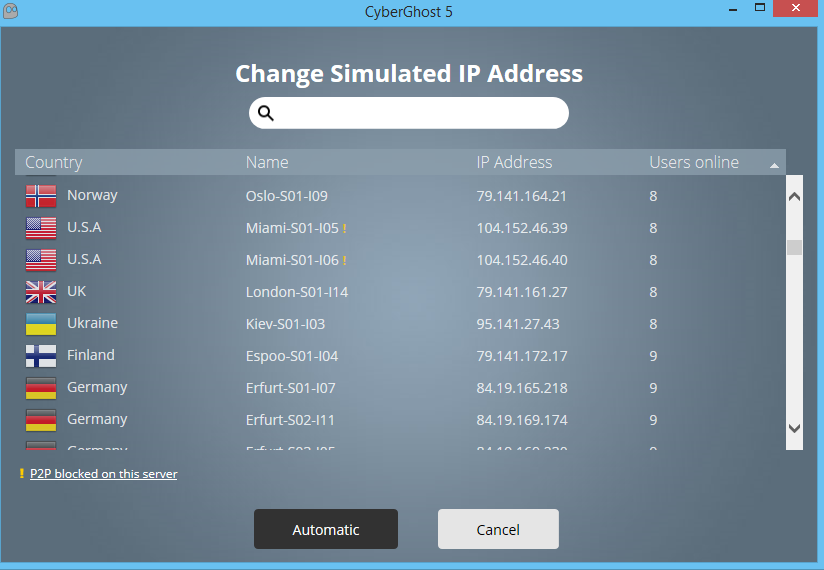
Task: Click IP address 79.141.164.21
Action: (x=521, y=196)
